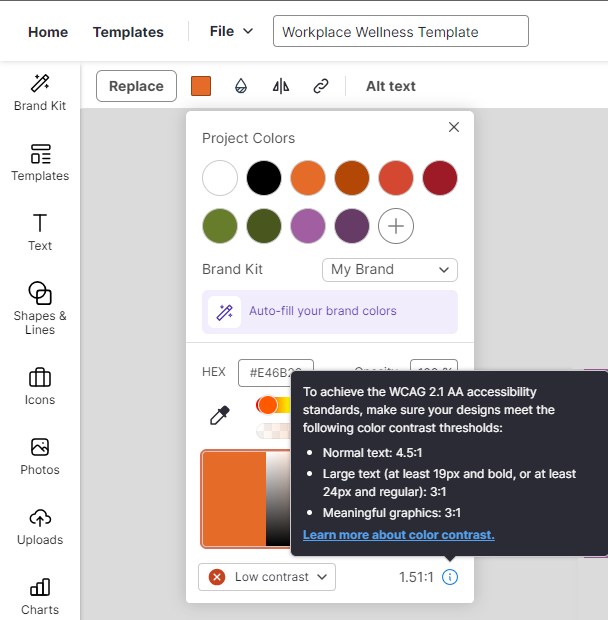Open the File menu dropdown
The width and height of the screenshot is (608, 620).
(231, 31)
